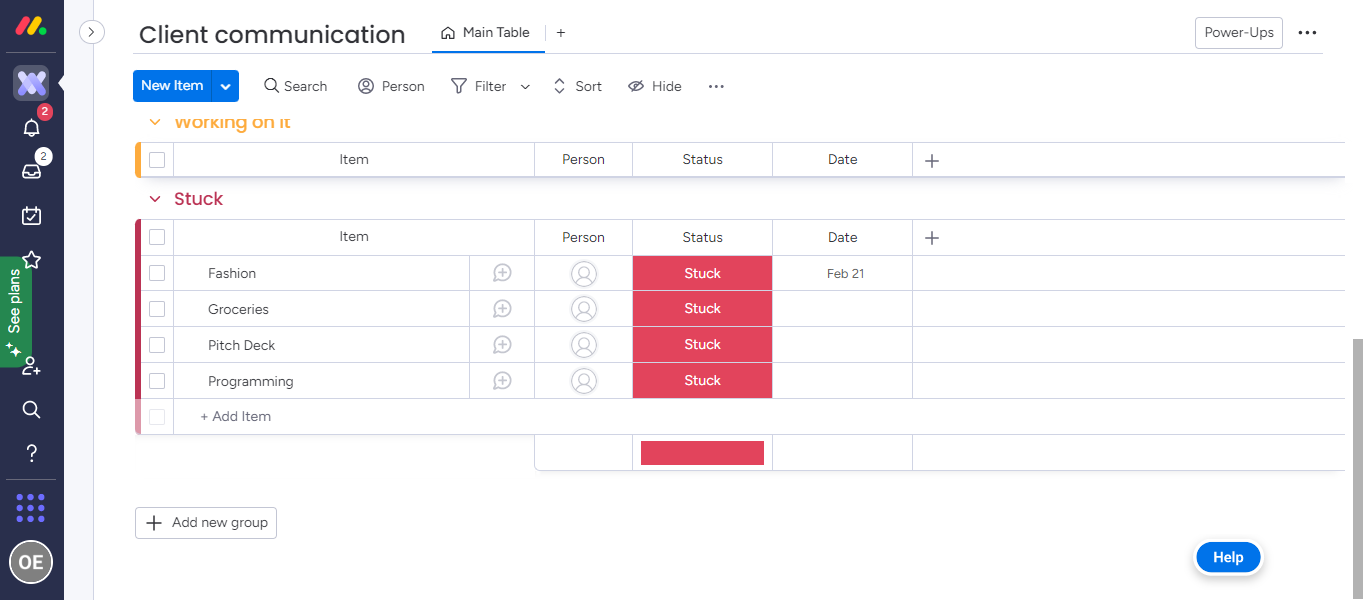Open My Work calendar icon
This screenshot has width=1364, height=600.
pyautogui.click(x=31, y=215)
